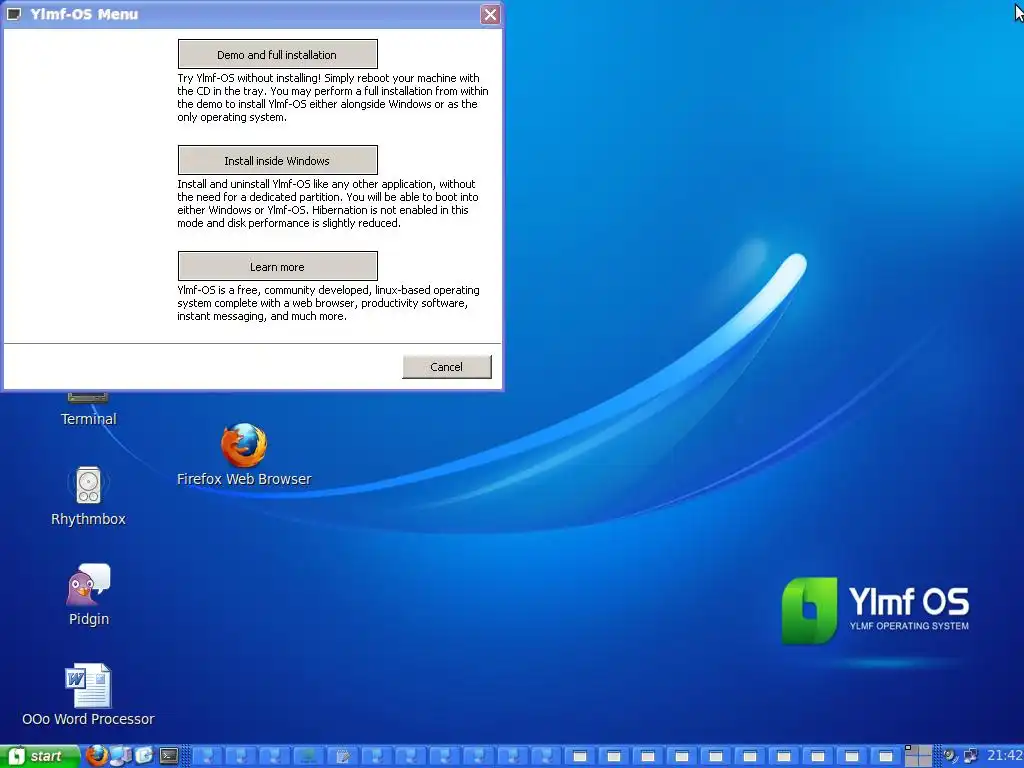Switch to the green monitor taskbar window

pyautogui.click(x=308, y=756)
